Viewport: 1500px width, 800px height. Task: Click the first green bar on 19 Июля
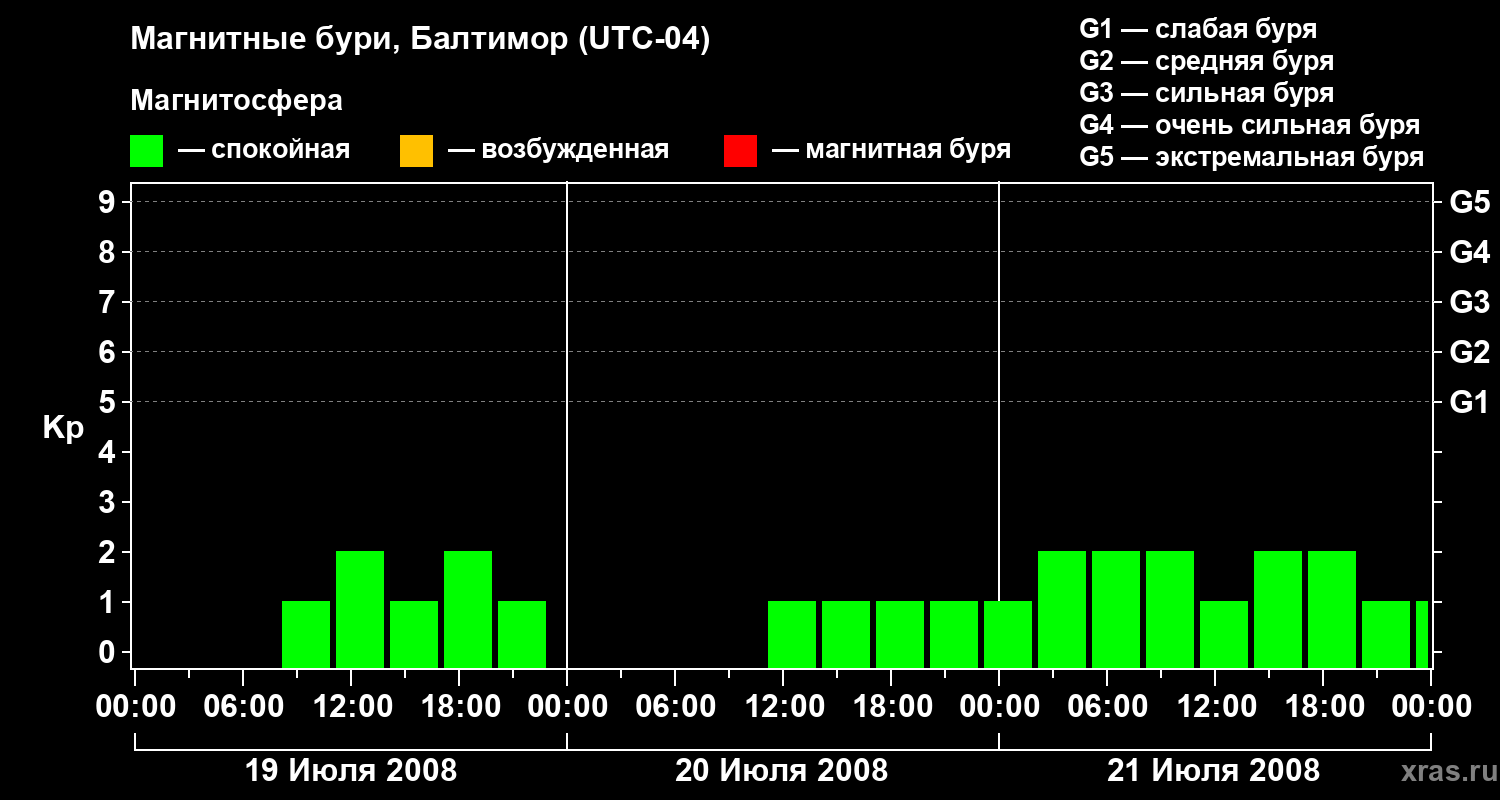pyautogui.click(x=306, y=634)
